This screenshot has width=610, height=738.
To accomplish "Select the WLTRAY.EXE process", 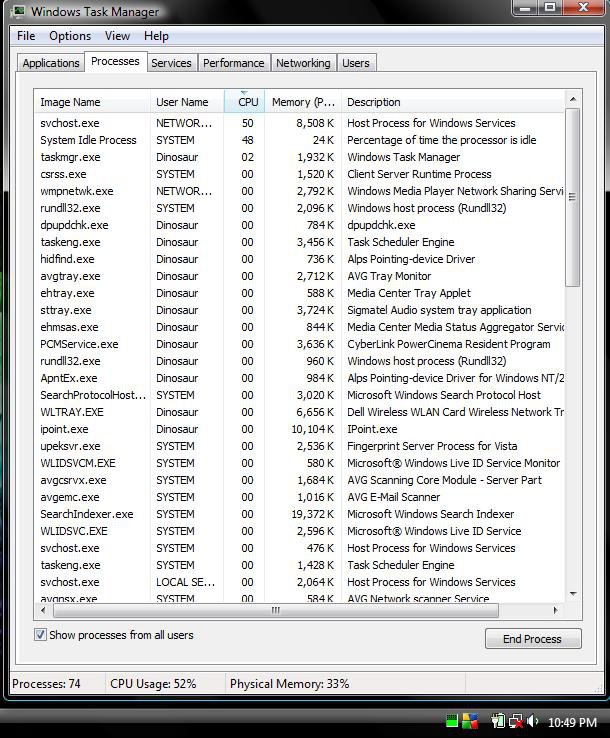I will pos(299,412).
